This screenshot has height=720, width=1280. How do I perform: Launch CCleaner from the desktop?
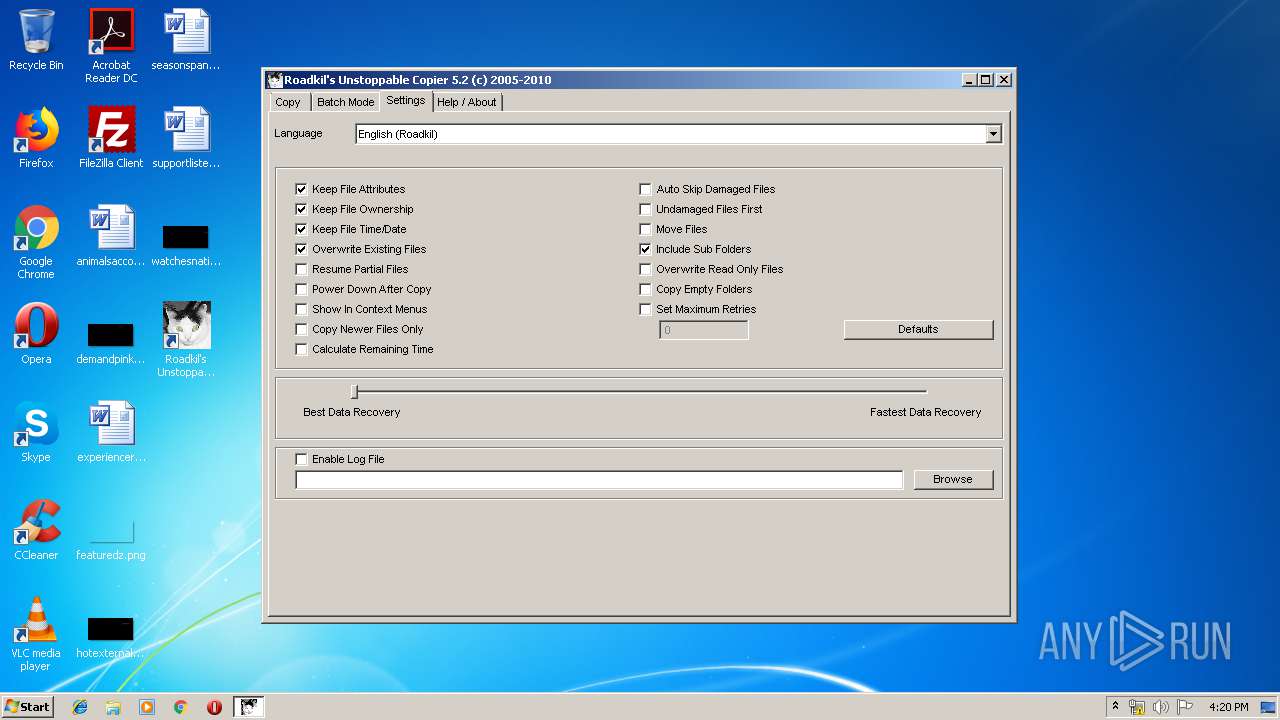click(36, 530)
